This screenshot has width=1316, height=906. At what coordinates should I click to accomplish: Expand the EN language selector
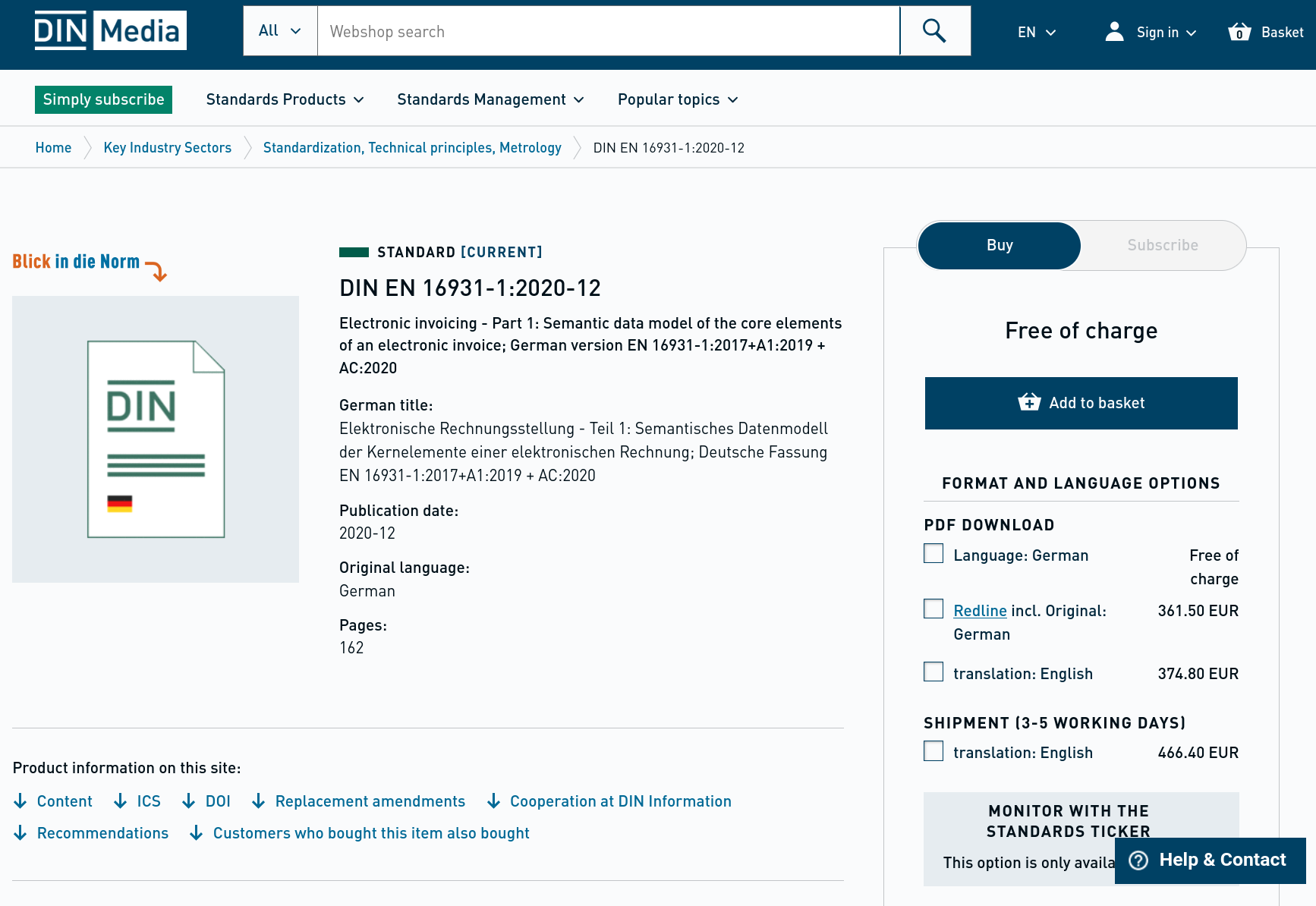tap(1037, 32)
